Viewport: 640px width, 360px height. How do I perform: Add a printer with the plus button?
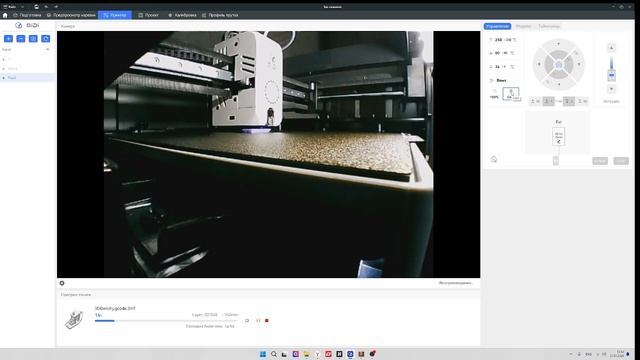[x=8, y=38]
